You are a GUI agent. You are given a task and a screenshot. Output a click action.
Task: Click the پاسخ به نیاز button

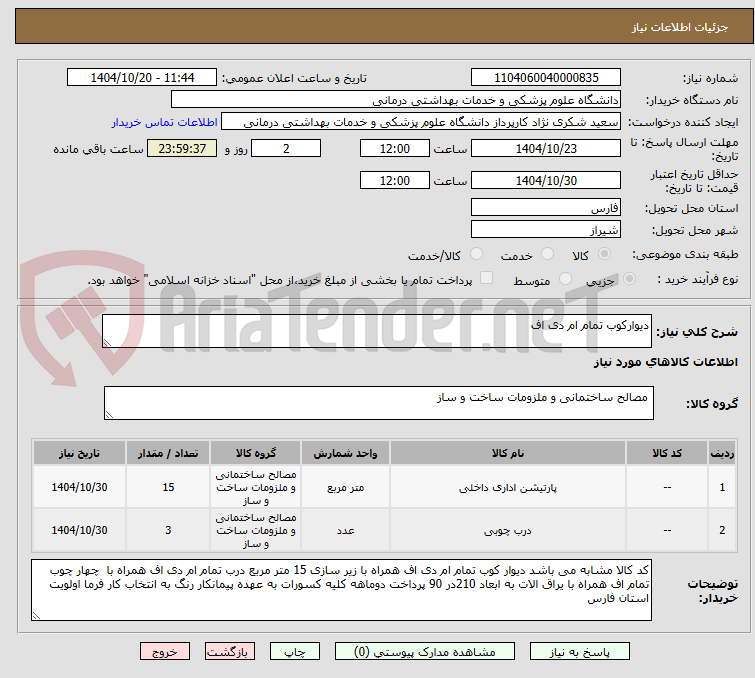[x=579, y=652]
